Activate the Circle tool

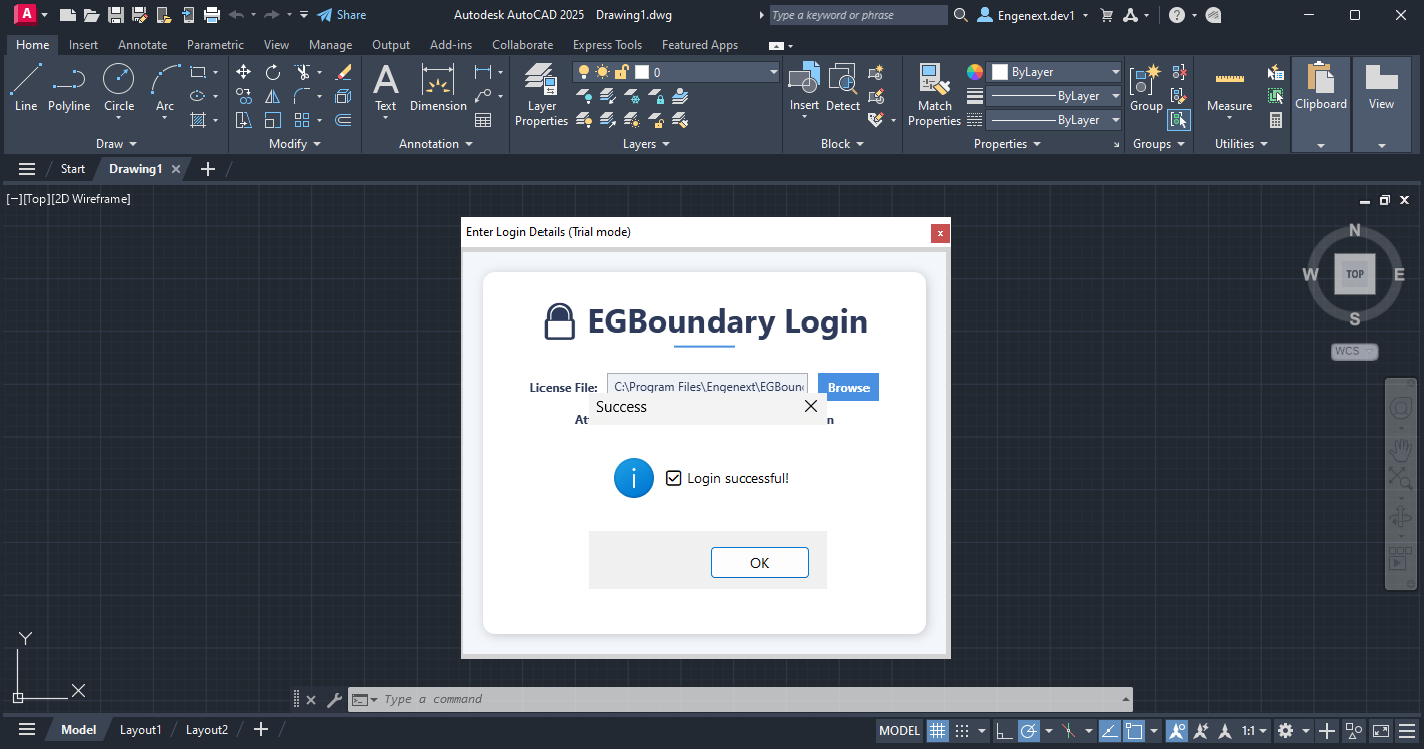point(119,88)
